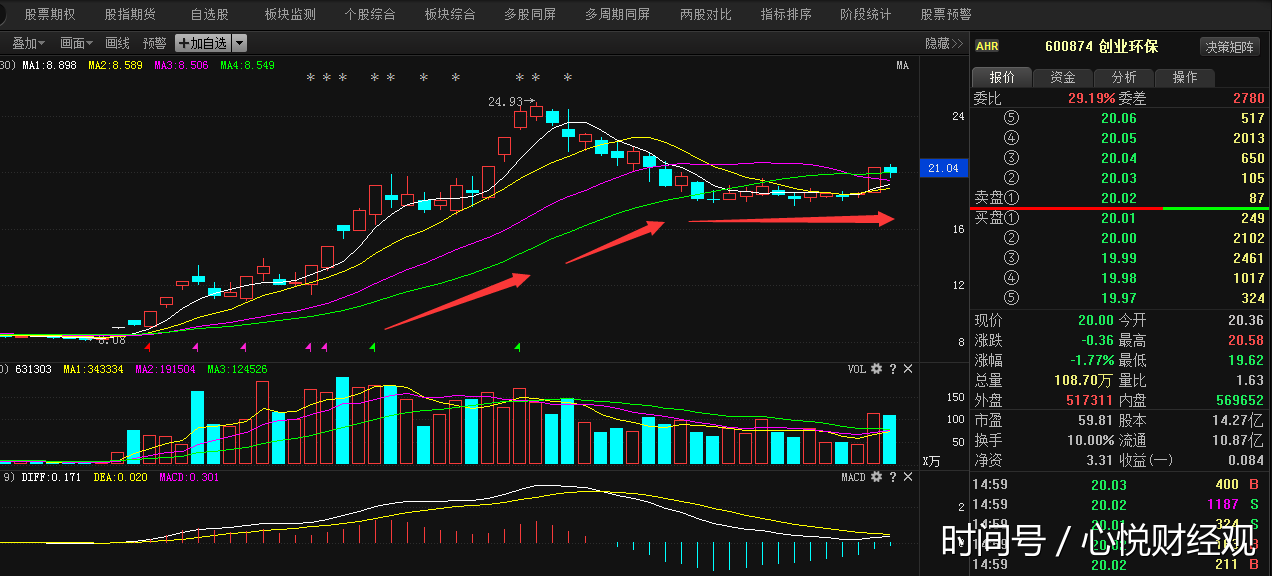Open the arrow dropdown beside 加自选

pyautogui.click(x=239, y=43)
